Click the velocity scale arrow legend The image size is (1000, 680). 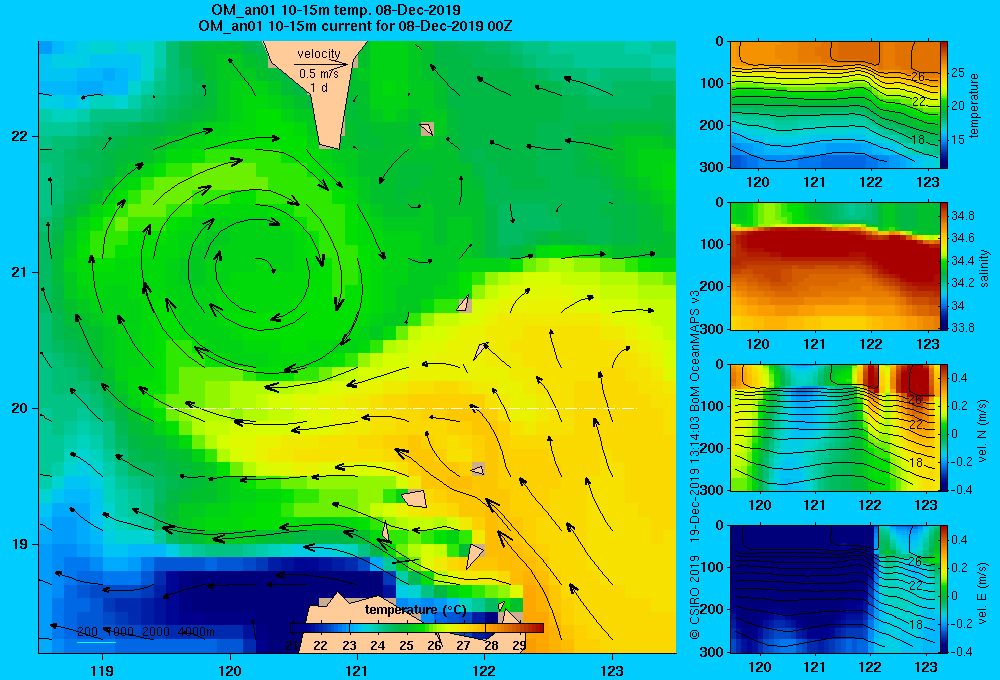tap(321, 64)
